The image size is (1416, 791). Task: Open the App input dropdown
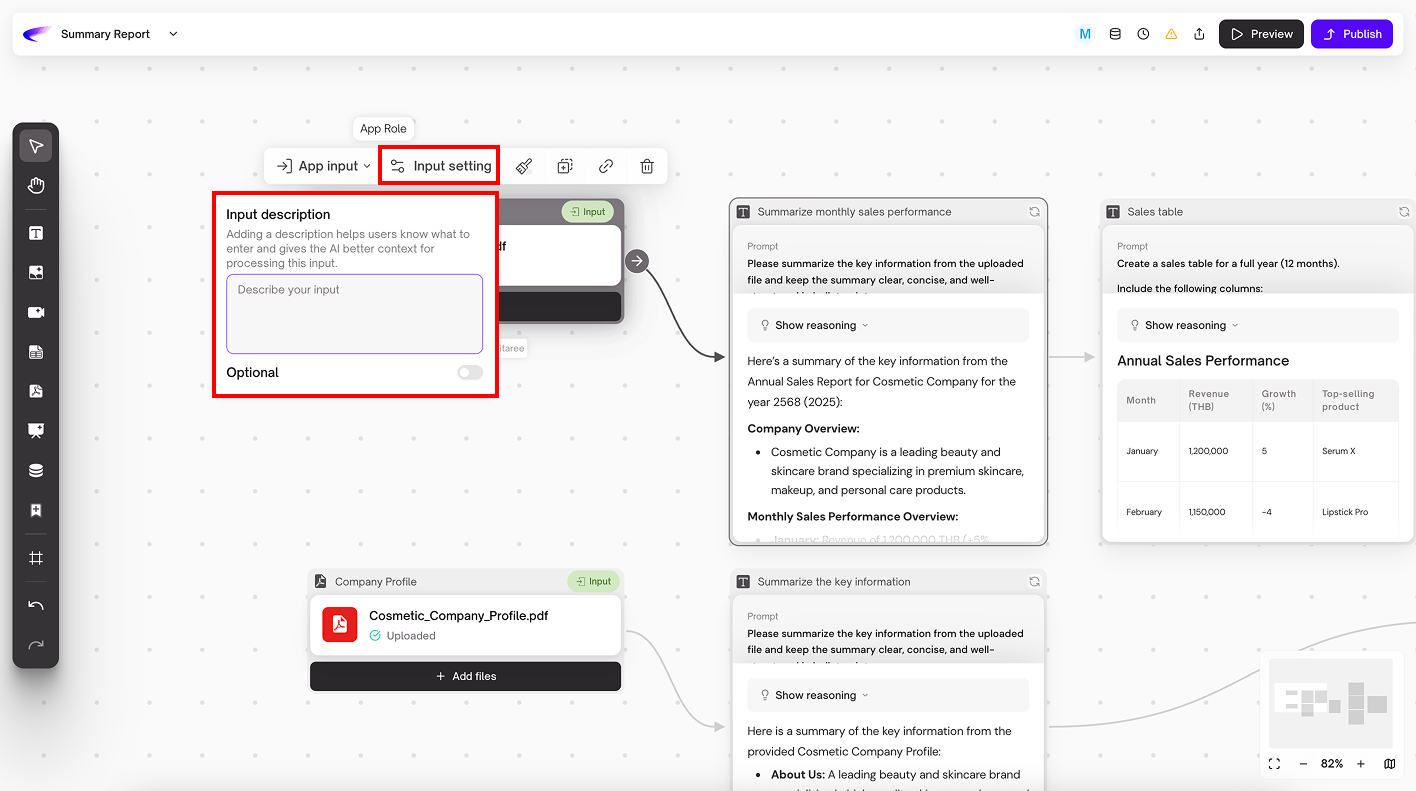click(324, 166)
